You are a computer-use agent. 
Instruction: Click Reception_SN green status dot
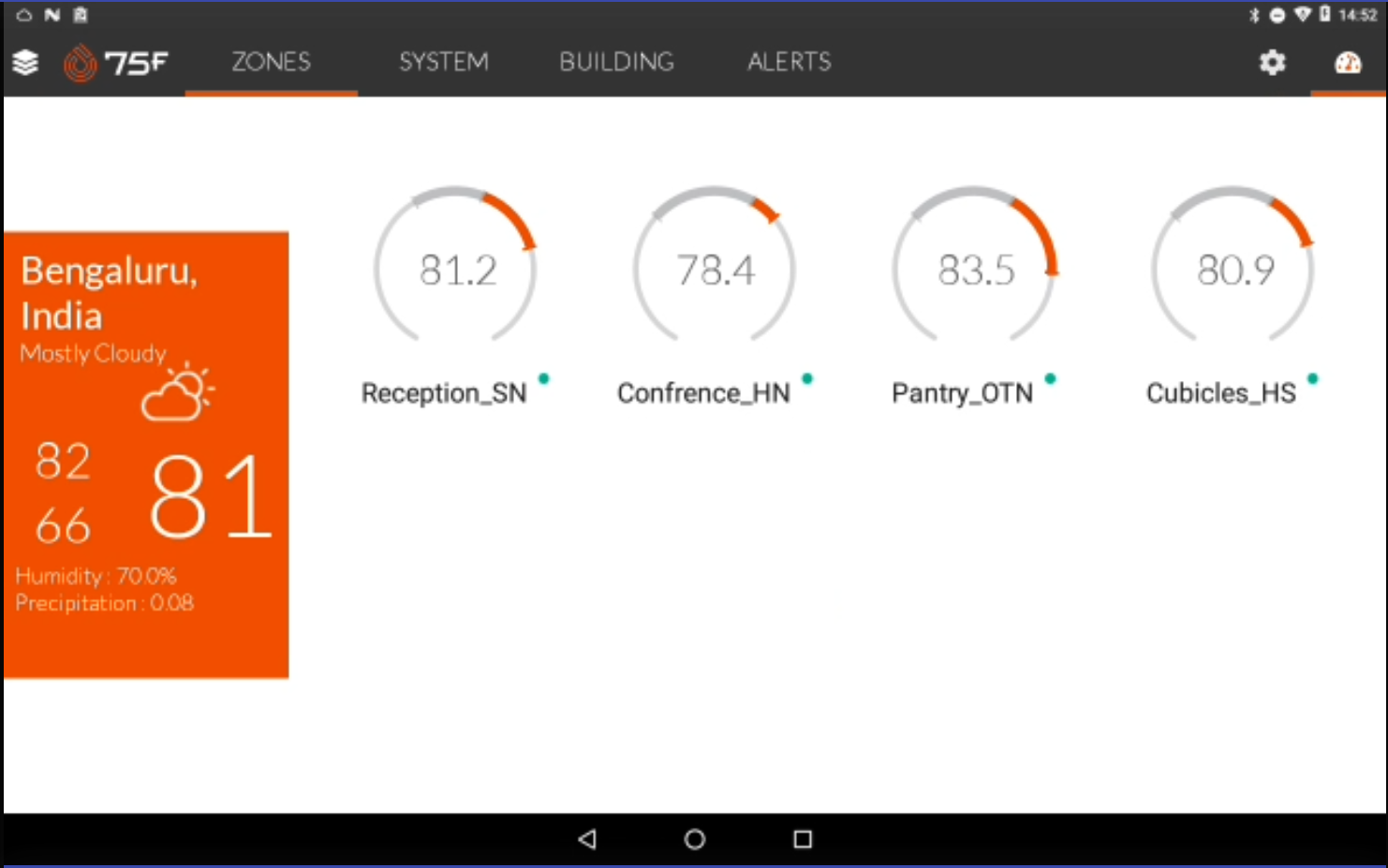[x=543, y=378]
